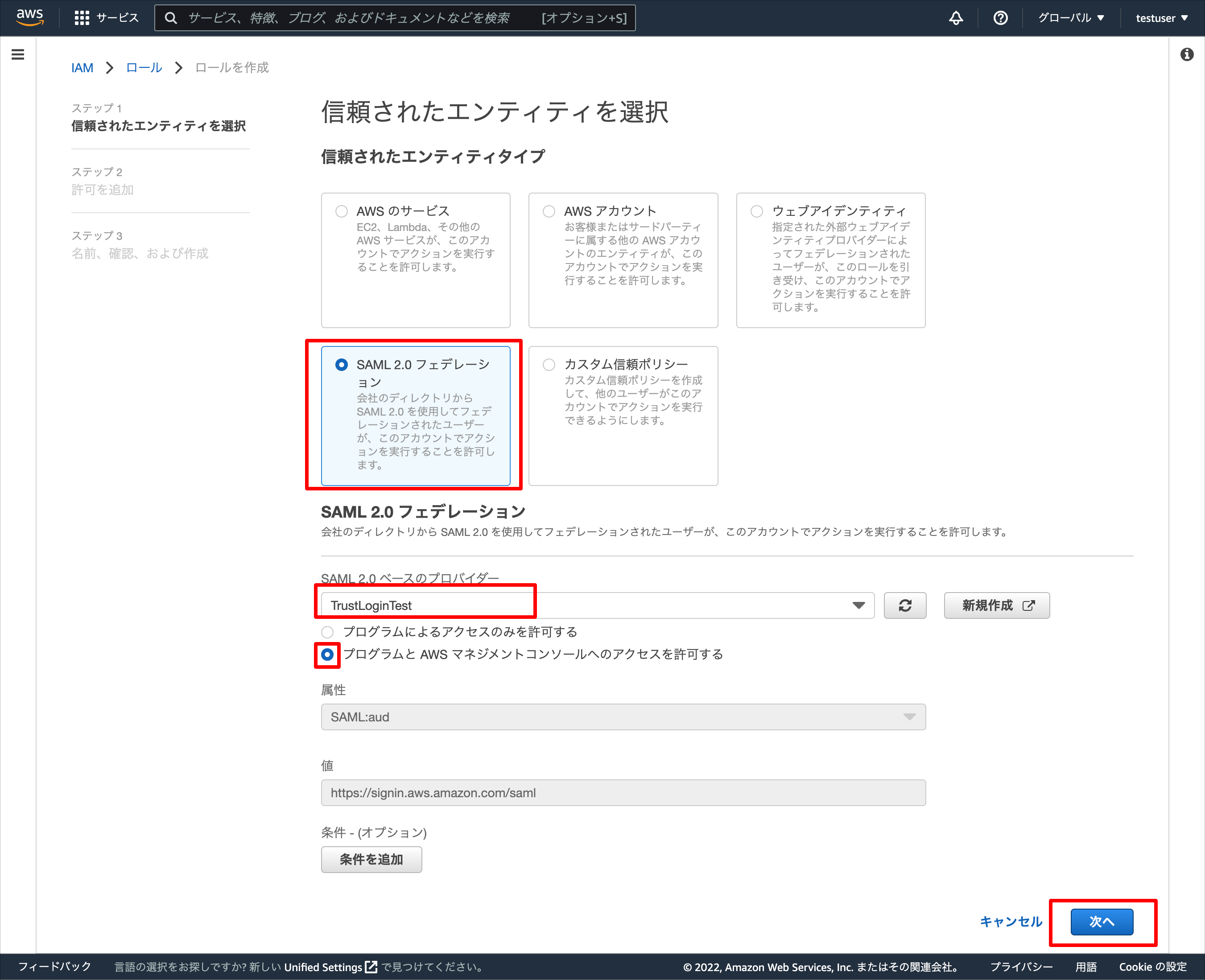The image size is (1205, 980).
Task: Click the Unified Settings external link icon
Action: pos(371,967)
